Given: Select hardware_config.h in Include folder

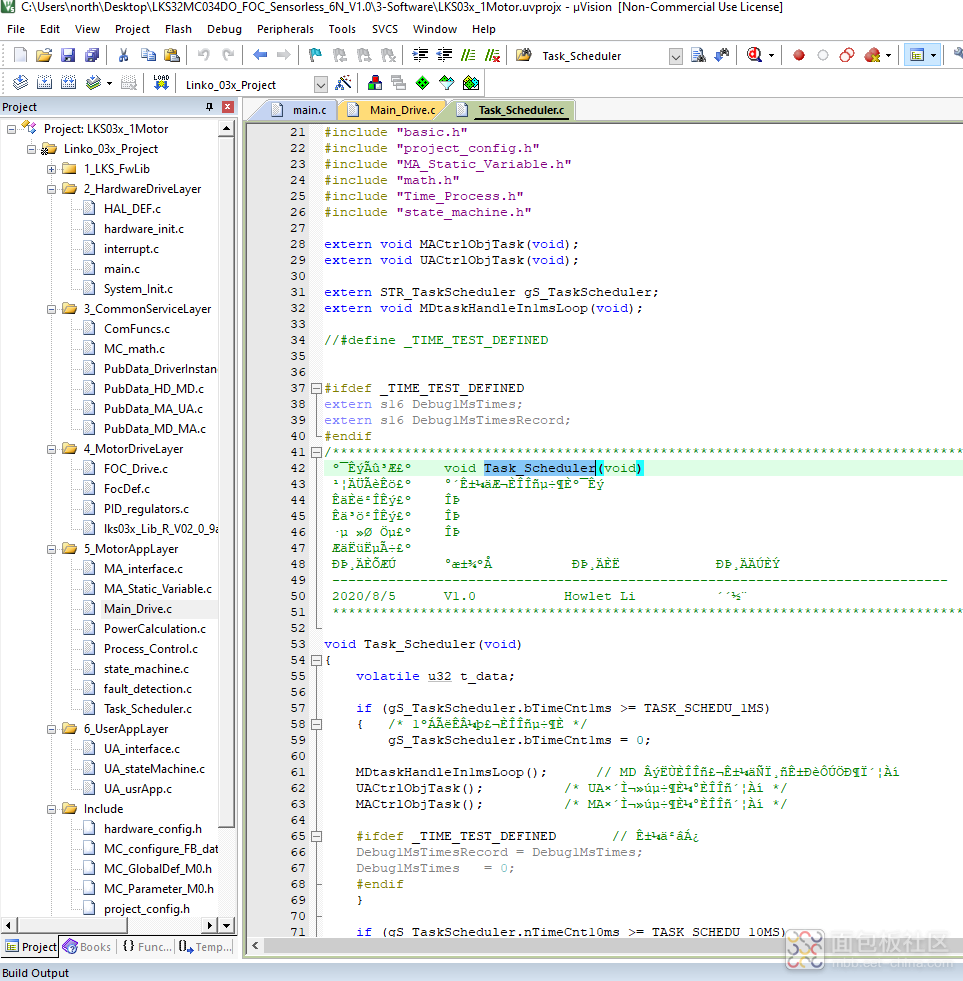Looking at the screenshot, I should (x=153, y=830).
